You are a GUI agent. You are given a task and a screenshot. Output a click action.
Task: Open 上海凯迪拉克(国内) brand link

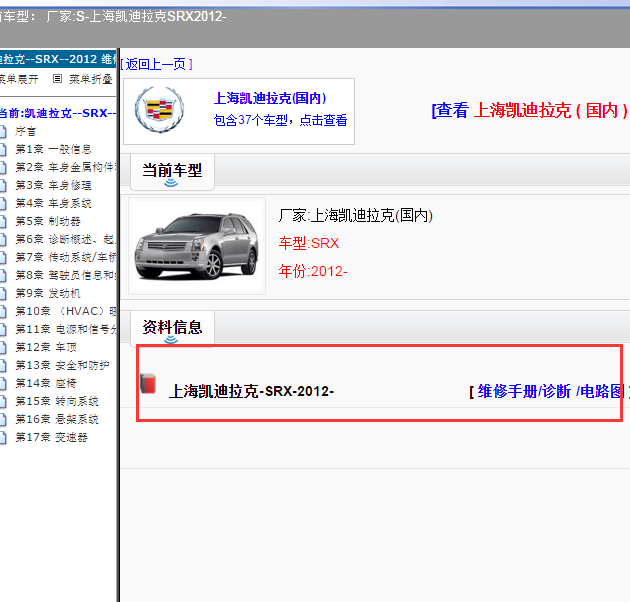pyautogui.click(x=270, y=98)
